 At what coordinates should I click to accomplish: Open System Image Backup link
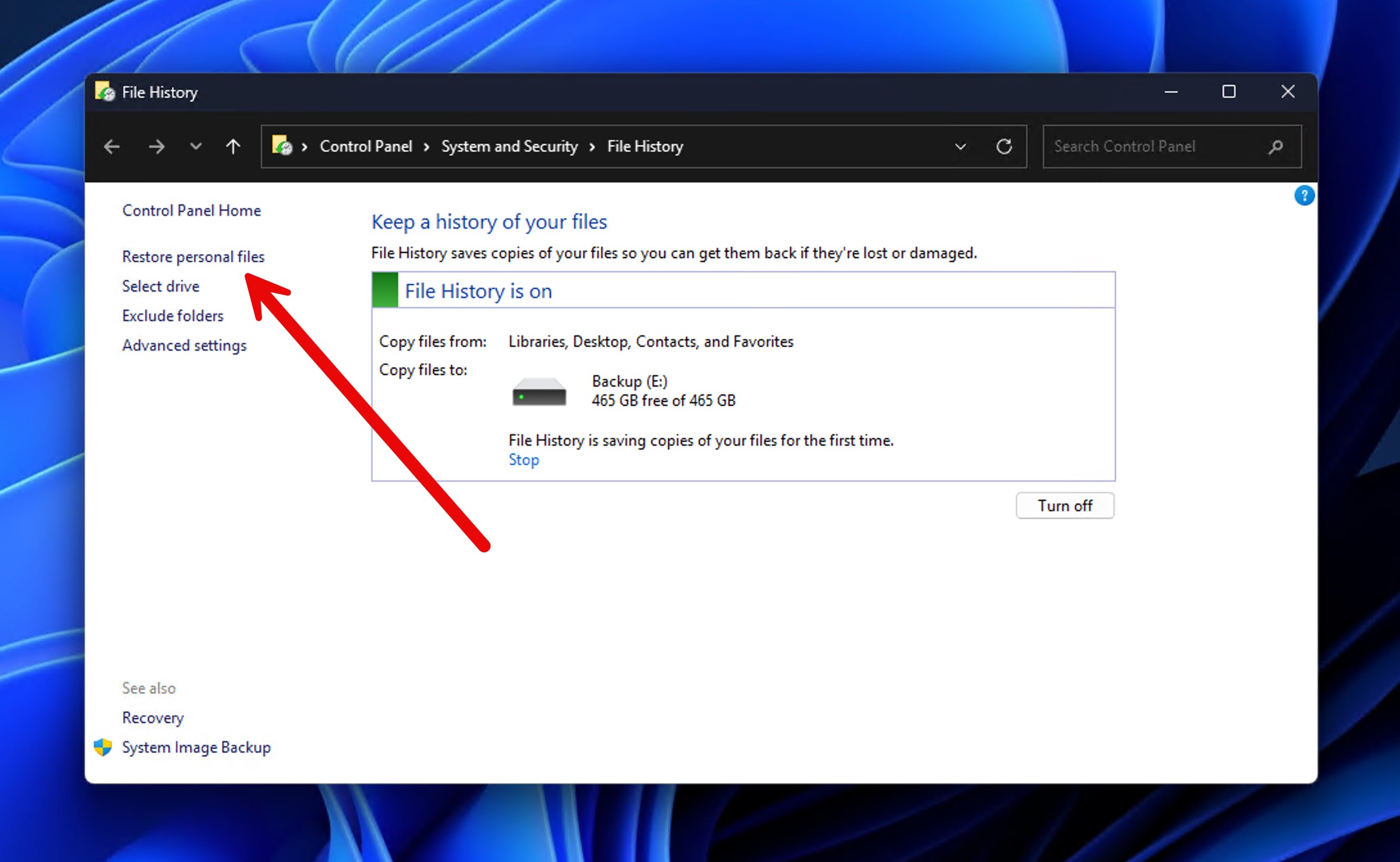point(197,747)
